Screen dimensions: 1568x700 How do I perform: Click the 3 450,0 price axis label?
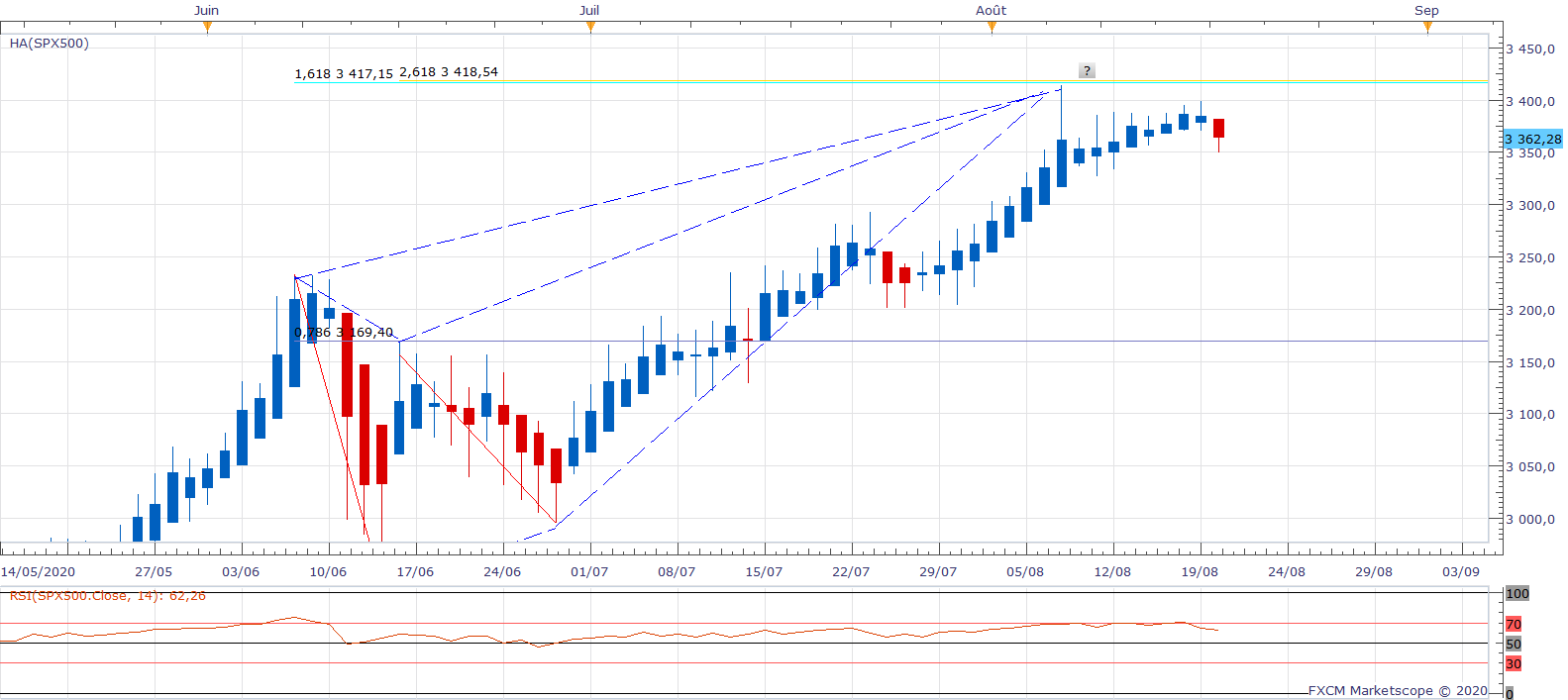(1530, 49)
